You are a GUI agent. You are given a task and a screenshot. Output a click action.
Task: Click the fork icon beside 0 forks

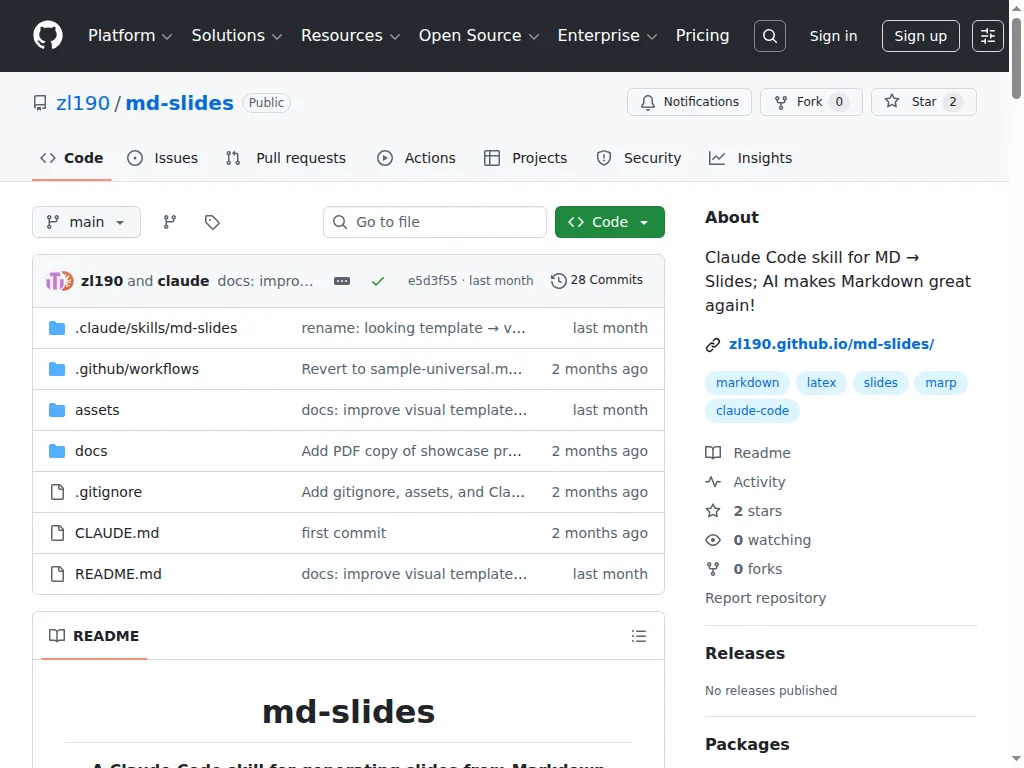[712, 569]
